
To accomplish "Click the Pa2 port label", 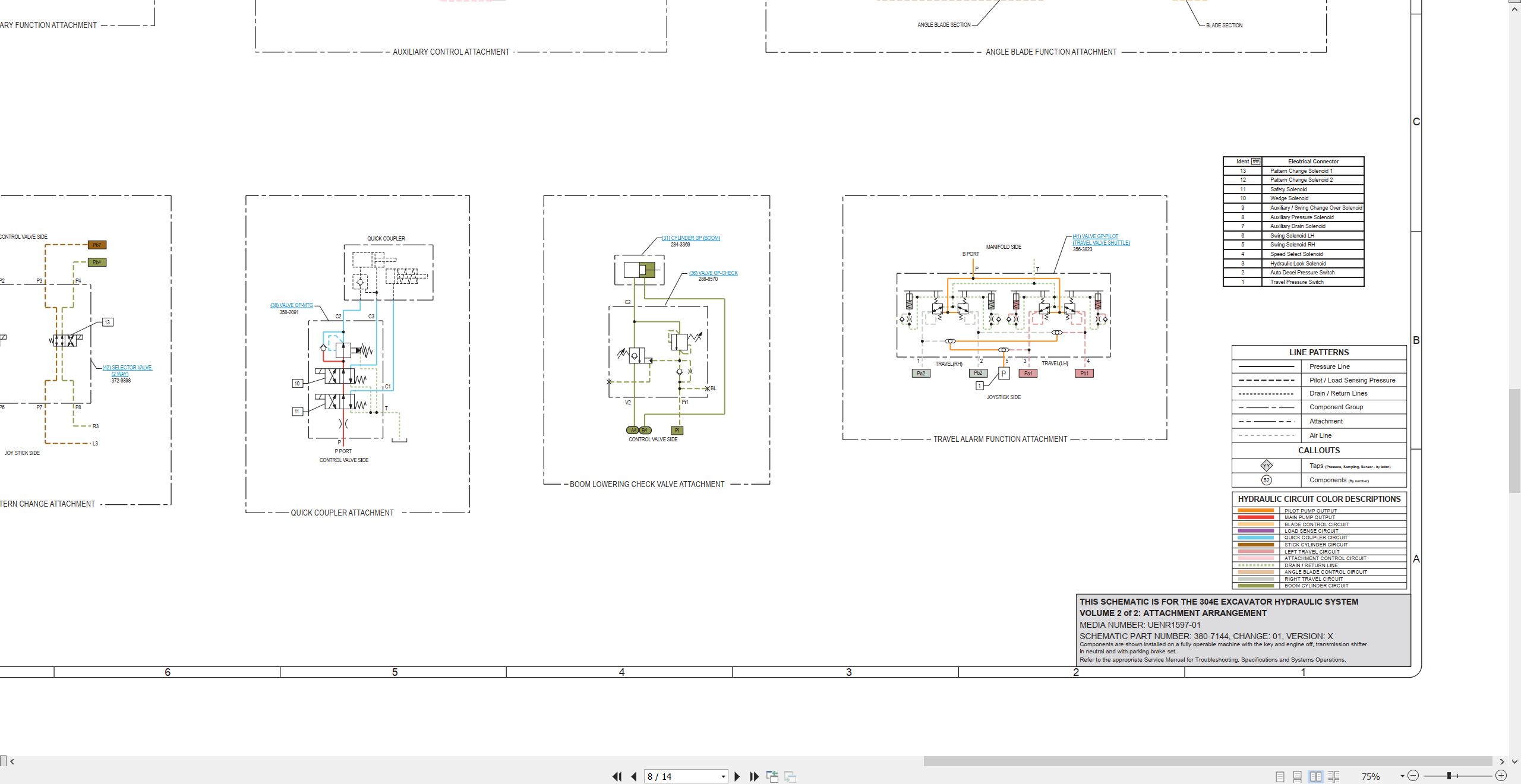I will [x=921, y=374].
